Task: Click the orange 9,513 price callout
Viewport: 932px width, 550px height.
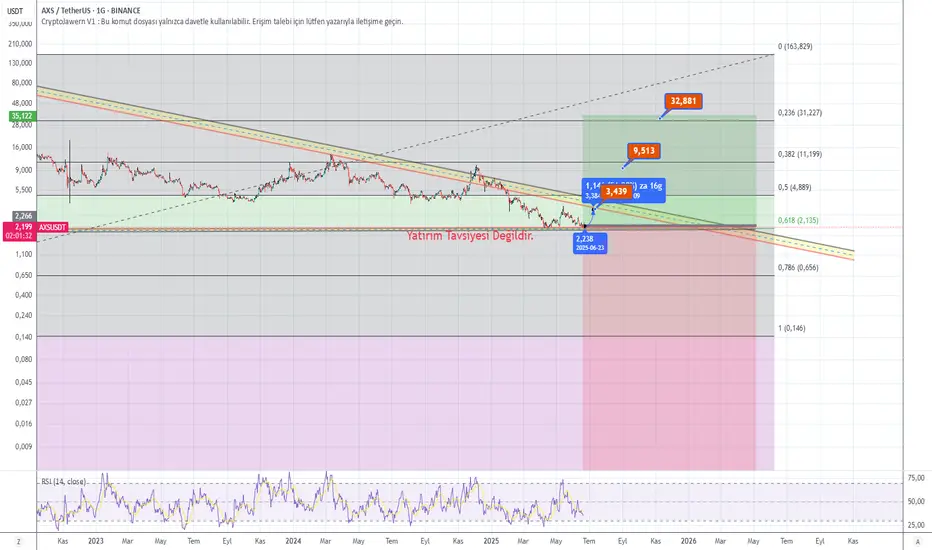Action: [x=644, y=151]
